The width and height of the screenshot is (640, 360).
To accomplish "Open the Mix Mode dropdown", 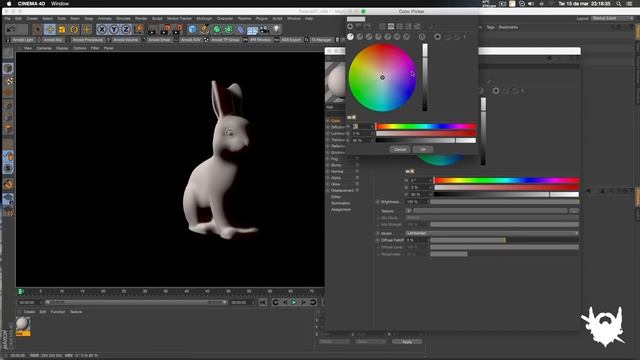I will point(492,218).
